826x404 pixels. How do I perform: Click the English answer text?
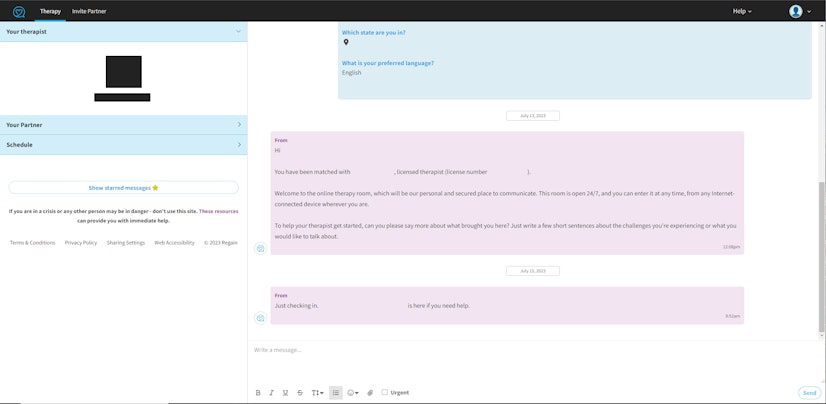point(351,73)
